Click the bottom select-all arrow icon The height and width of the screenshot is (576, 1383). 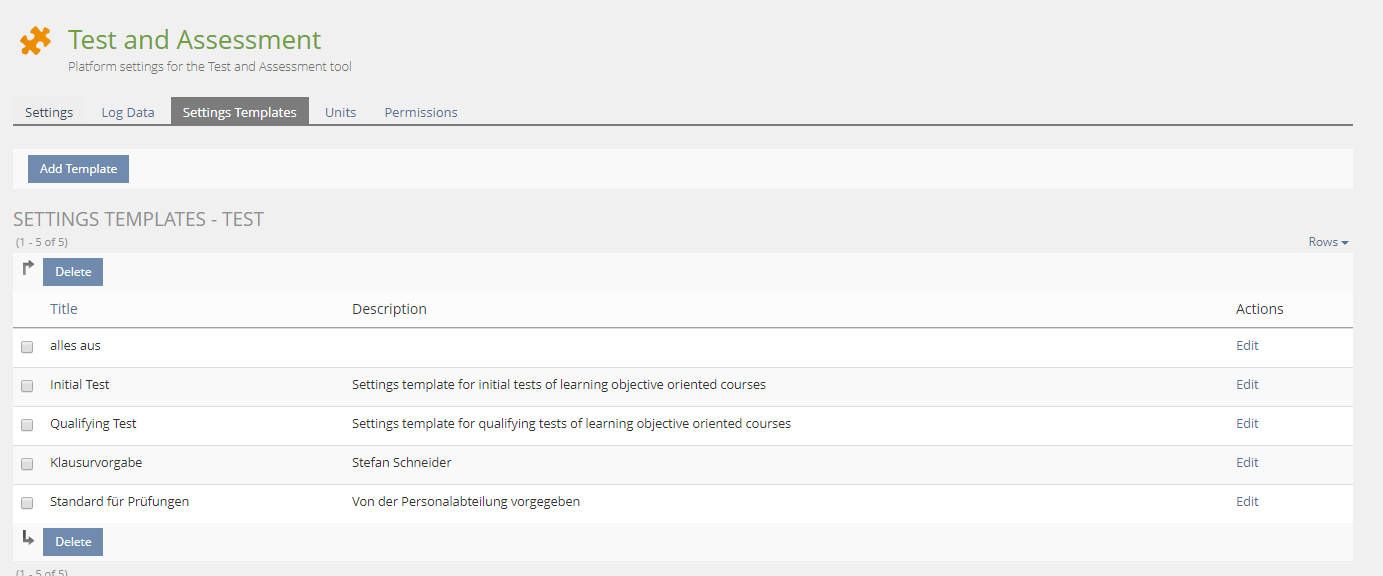[28, 538]
